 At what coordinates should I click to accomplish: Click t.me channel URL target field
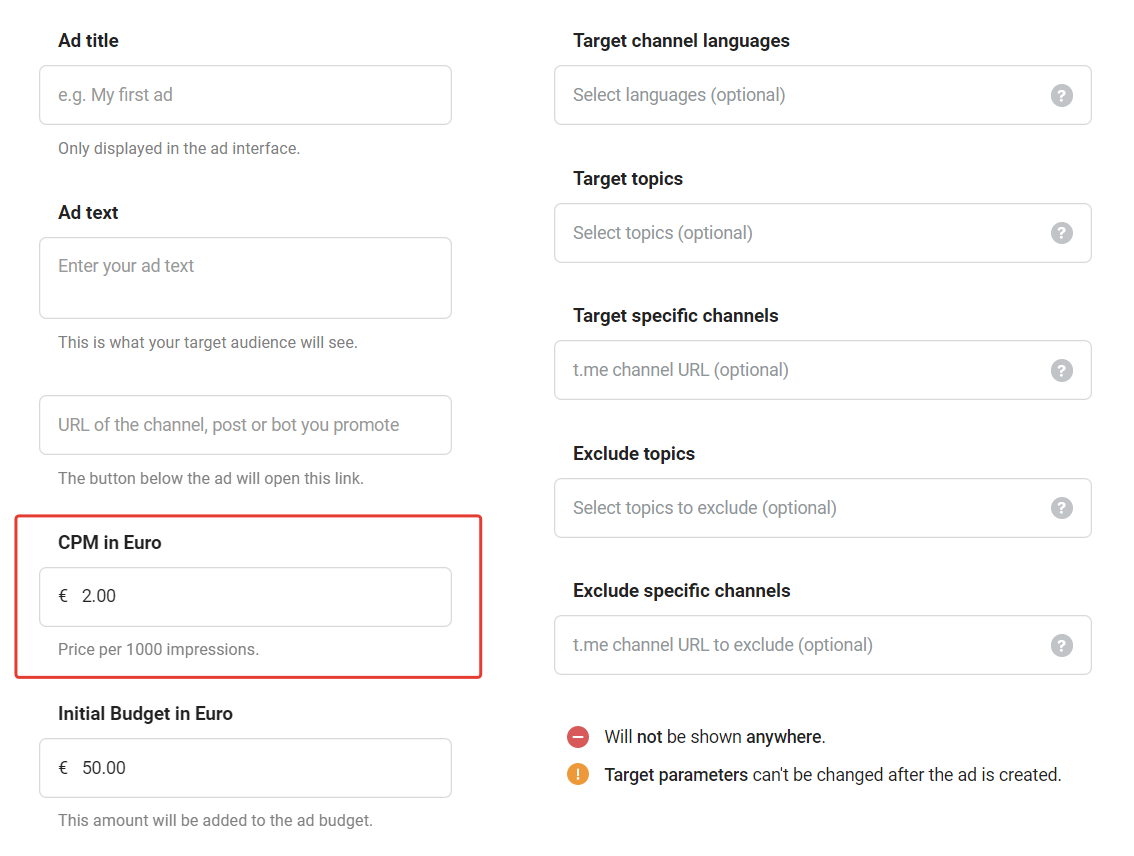point(822,370)
